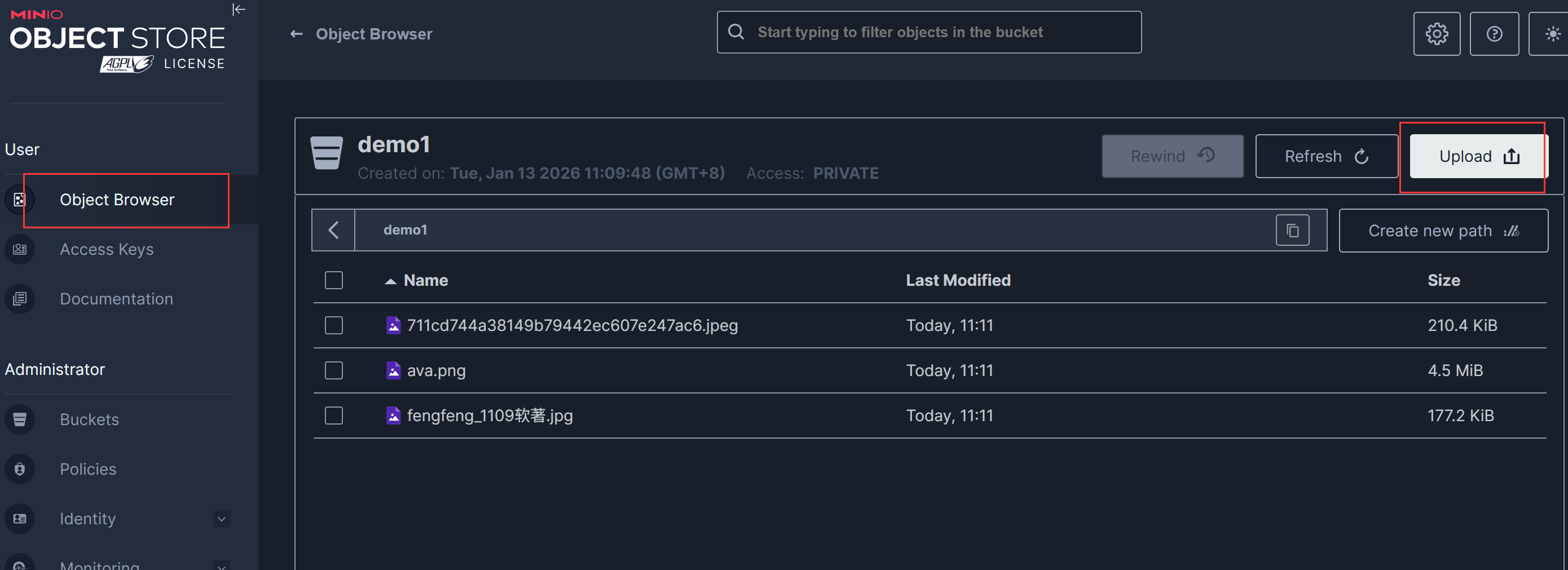This screenshot has width=1568, height=570.
Task: Go to Buckets in the Administrator menu
Action: click(89, 419)
